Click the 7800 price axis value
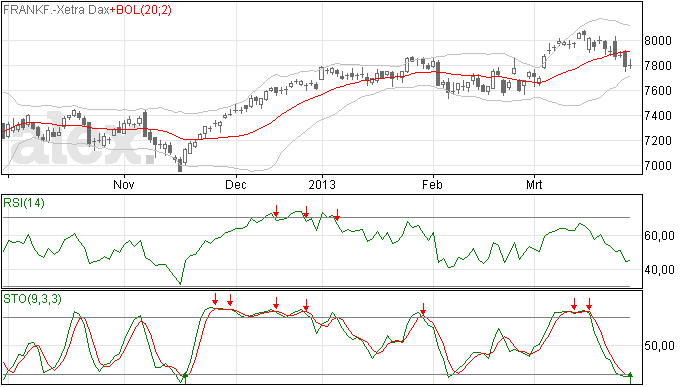Viewport: 690px width, 387px height. coord(658,66)
